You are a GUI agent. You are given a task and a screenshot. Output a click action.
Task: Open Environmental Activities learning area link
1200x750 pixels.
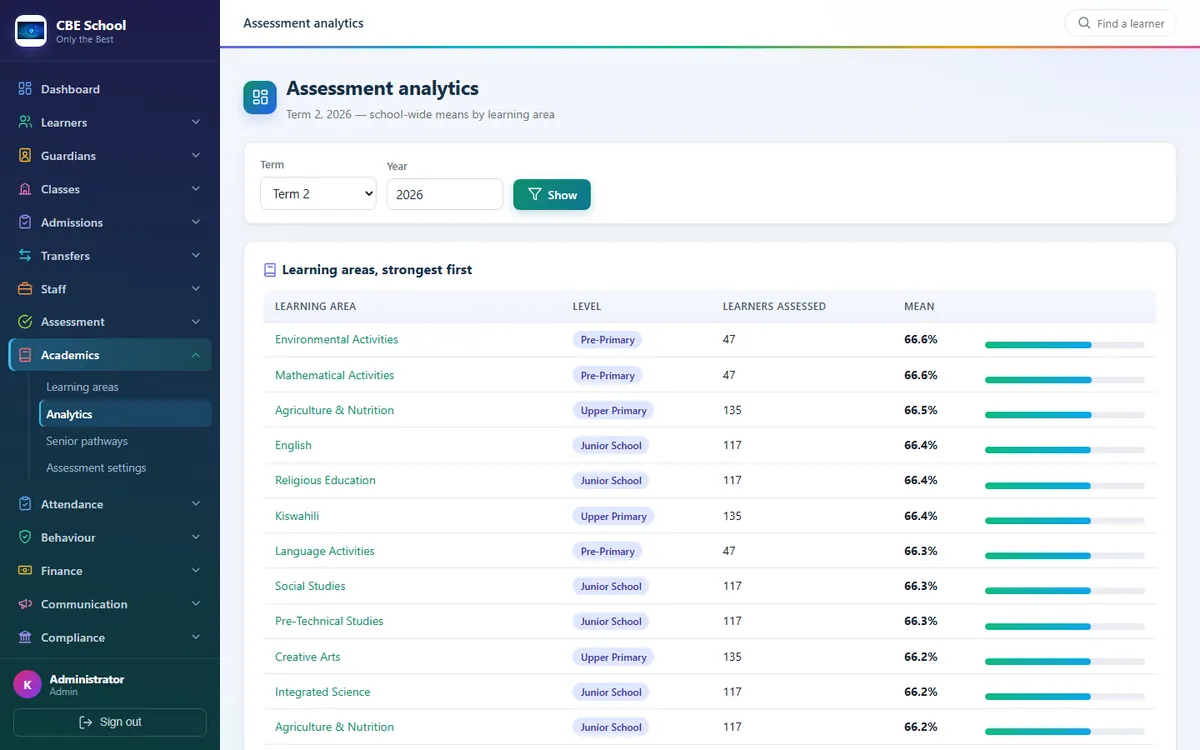[336, 339]
